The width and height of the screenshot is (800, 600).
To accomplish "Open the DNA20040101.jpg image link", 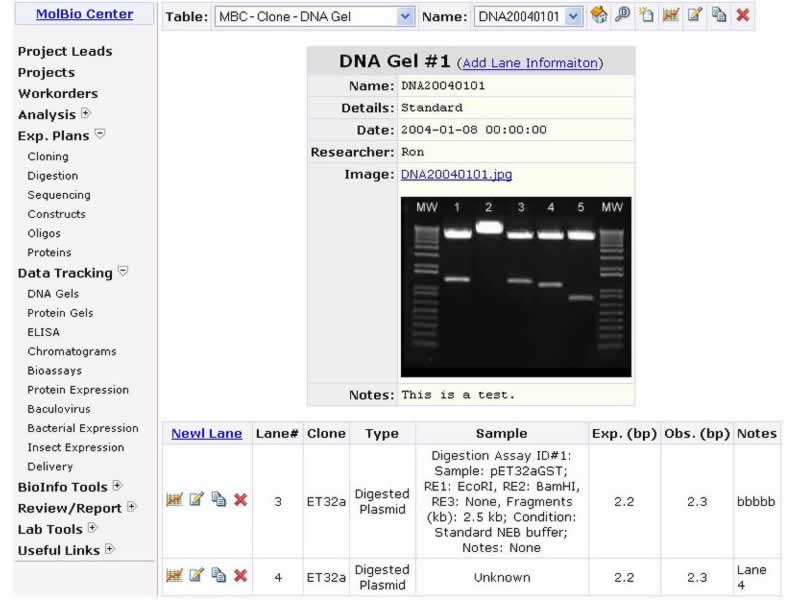I will [456, 174].
